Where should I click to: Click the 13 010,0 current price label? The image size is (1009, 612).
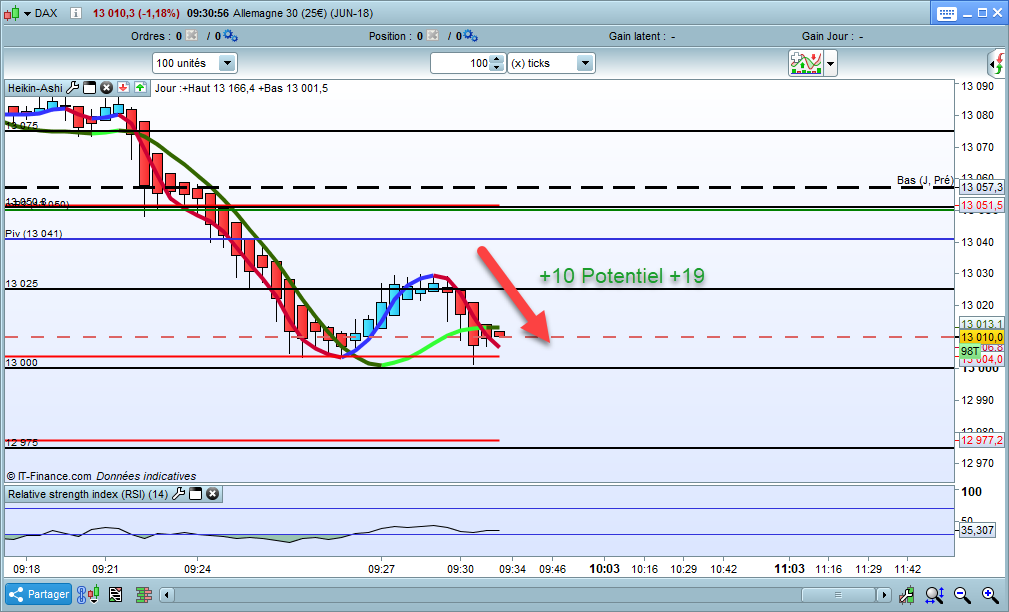pos(981,337)
